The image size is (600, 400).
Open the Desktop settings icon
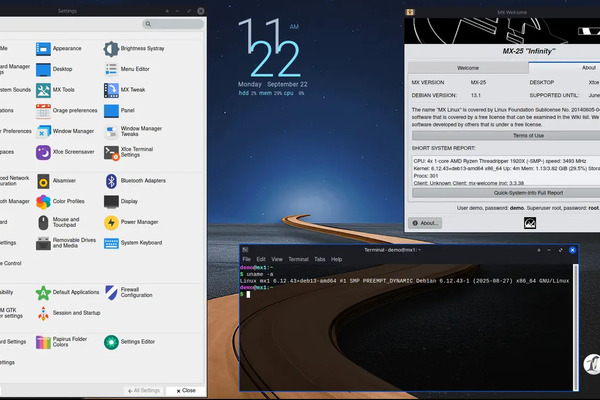point(43,70)
